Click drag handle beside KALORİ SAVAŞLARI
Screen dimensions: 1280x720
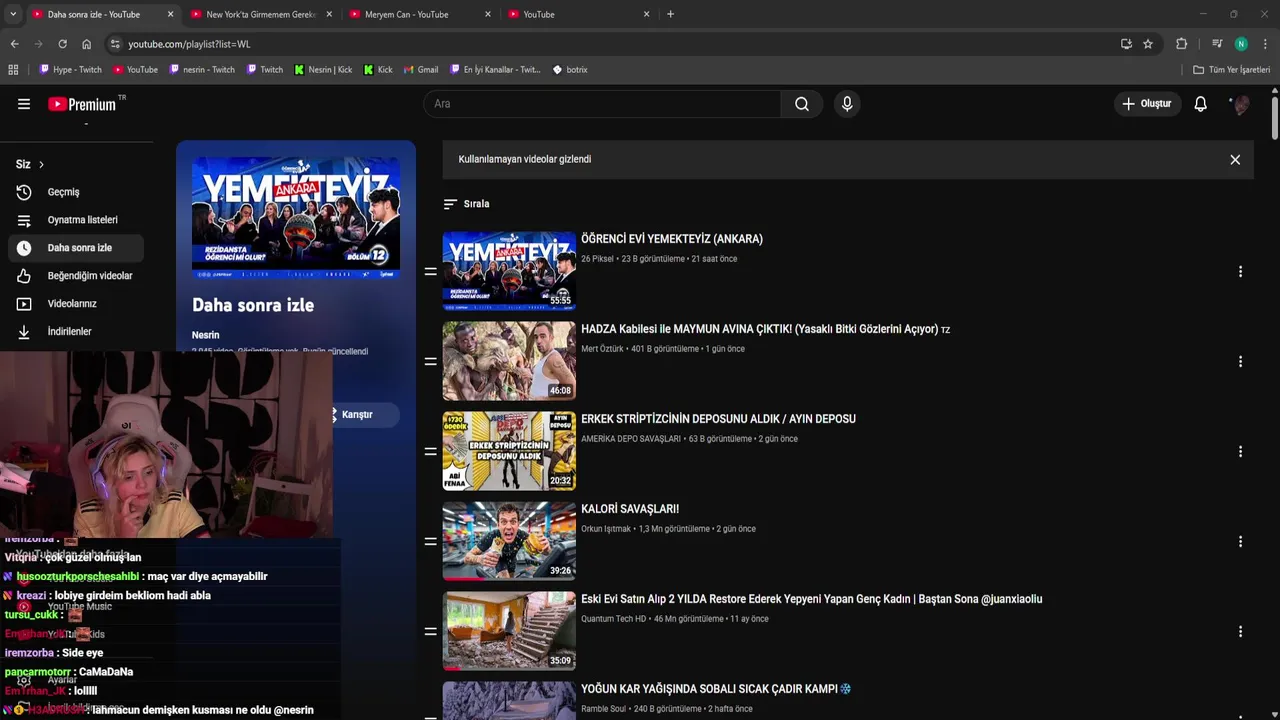click(430, 541)
